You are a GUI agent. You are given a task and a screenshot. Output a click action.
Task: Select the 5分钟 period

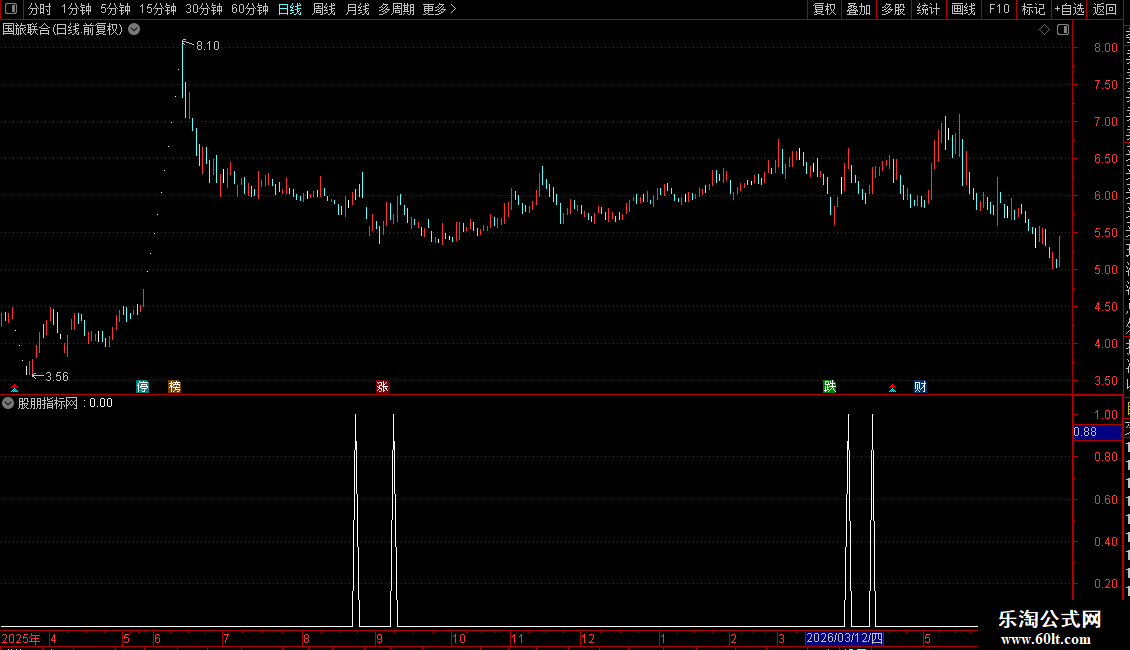click(x=115, y=9)
